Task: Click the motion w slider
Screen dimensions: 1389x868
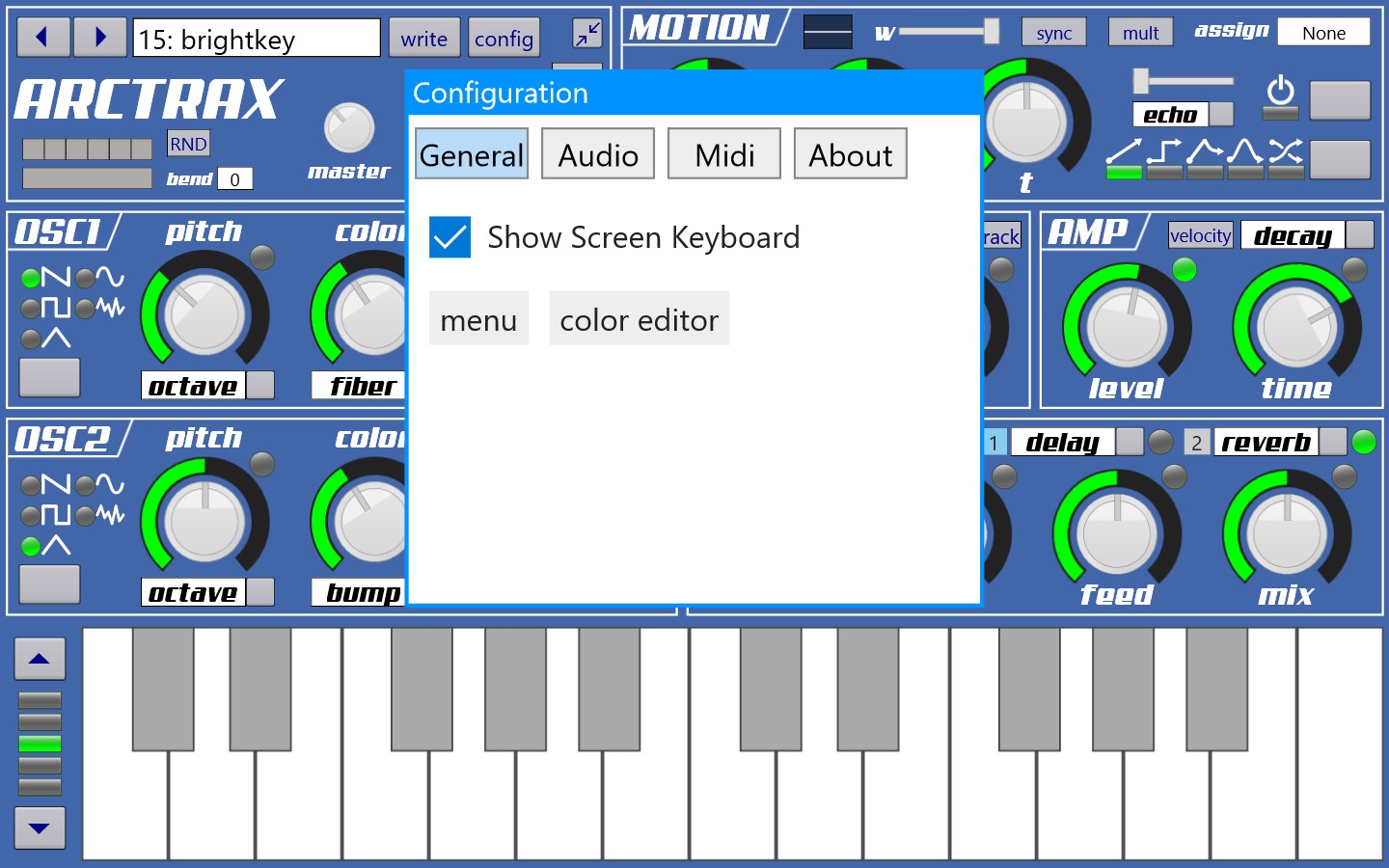Action: point(949,32)
